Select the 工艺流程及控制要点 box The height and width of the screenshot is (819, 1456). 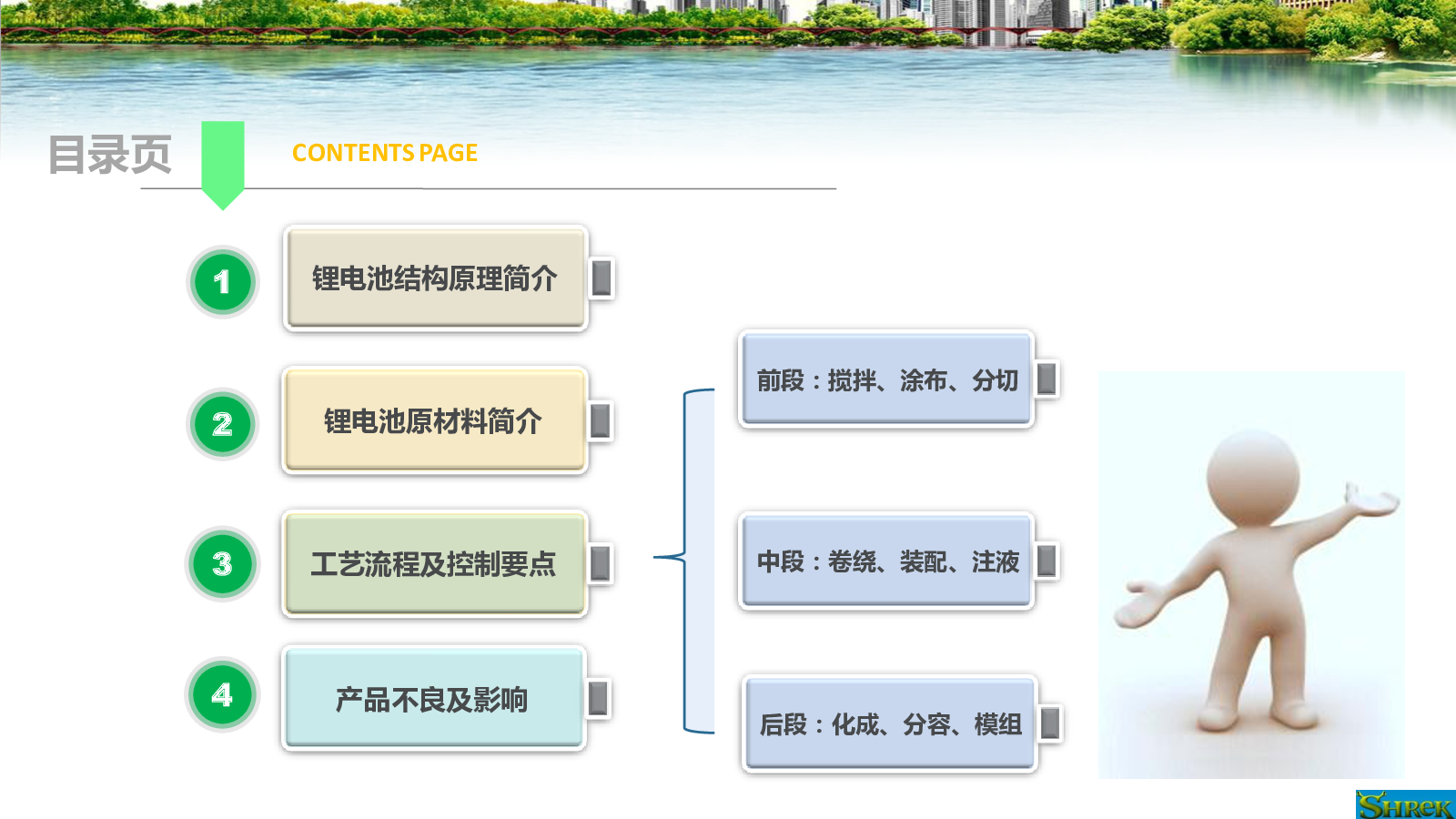click(433, 564)
